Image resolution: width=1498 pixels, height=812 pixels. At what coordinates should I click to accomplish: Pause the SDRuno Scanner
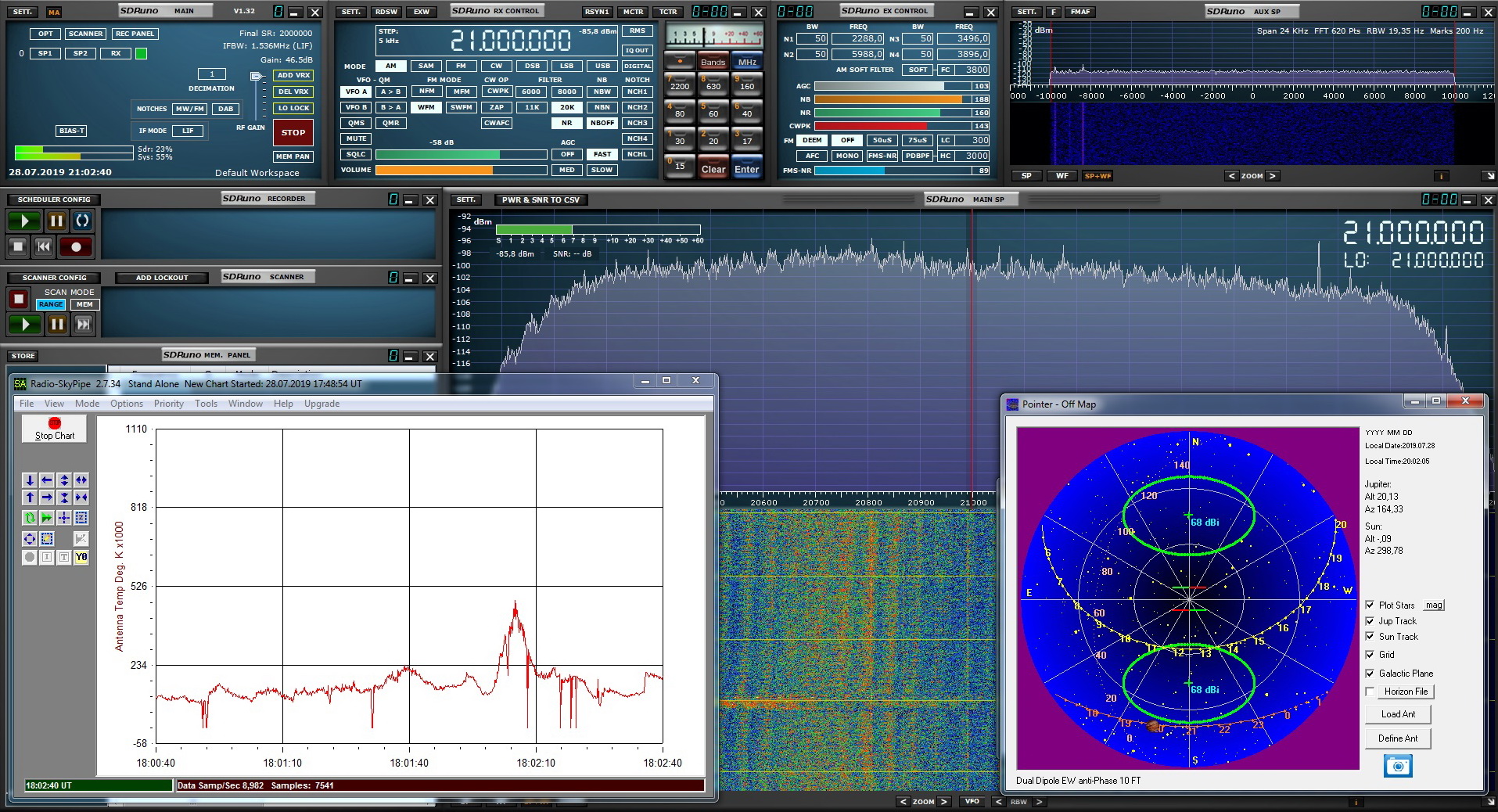[57, 324]
